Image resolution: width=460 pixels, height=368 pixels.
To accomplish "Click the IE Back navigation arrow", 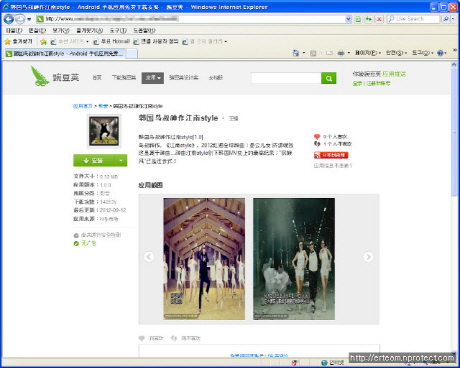I will pos(9,19).
